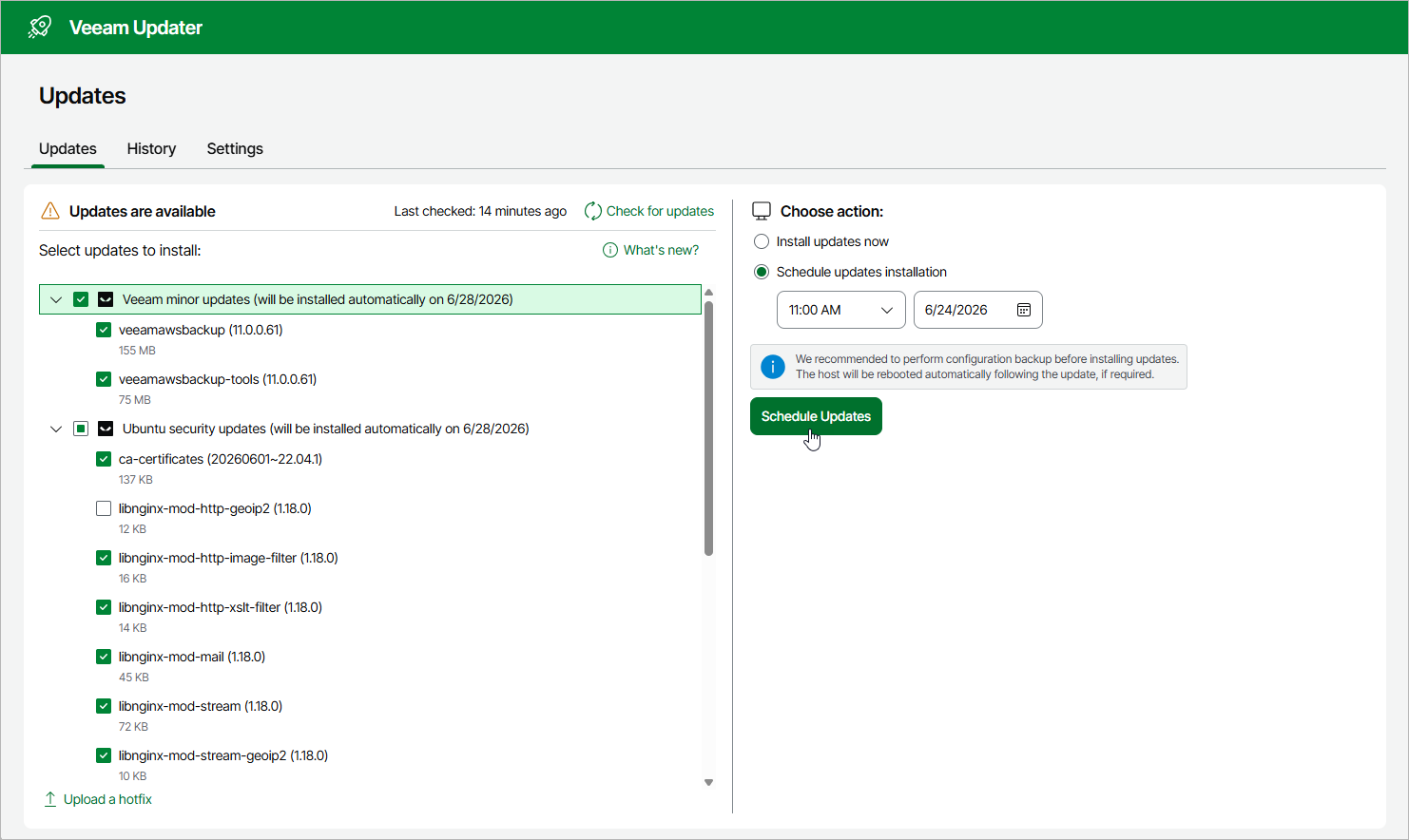Image resolution: width=1409 pixels, height=840 pixels.
Task: Click the Ubuntu security updates package icon
Action: click(106, 429)
